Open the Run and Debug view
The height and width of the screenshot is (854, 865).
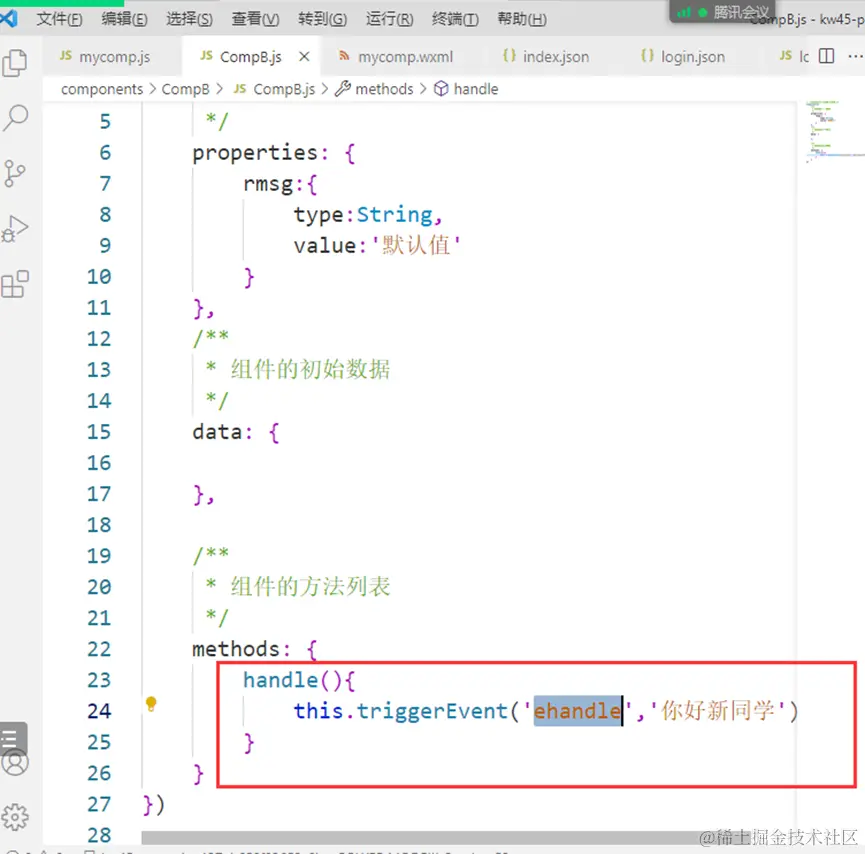pyautogui.click(x=14, y=229)
